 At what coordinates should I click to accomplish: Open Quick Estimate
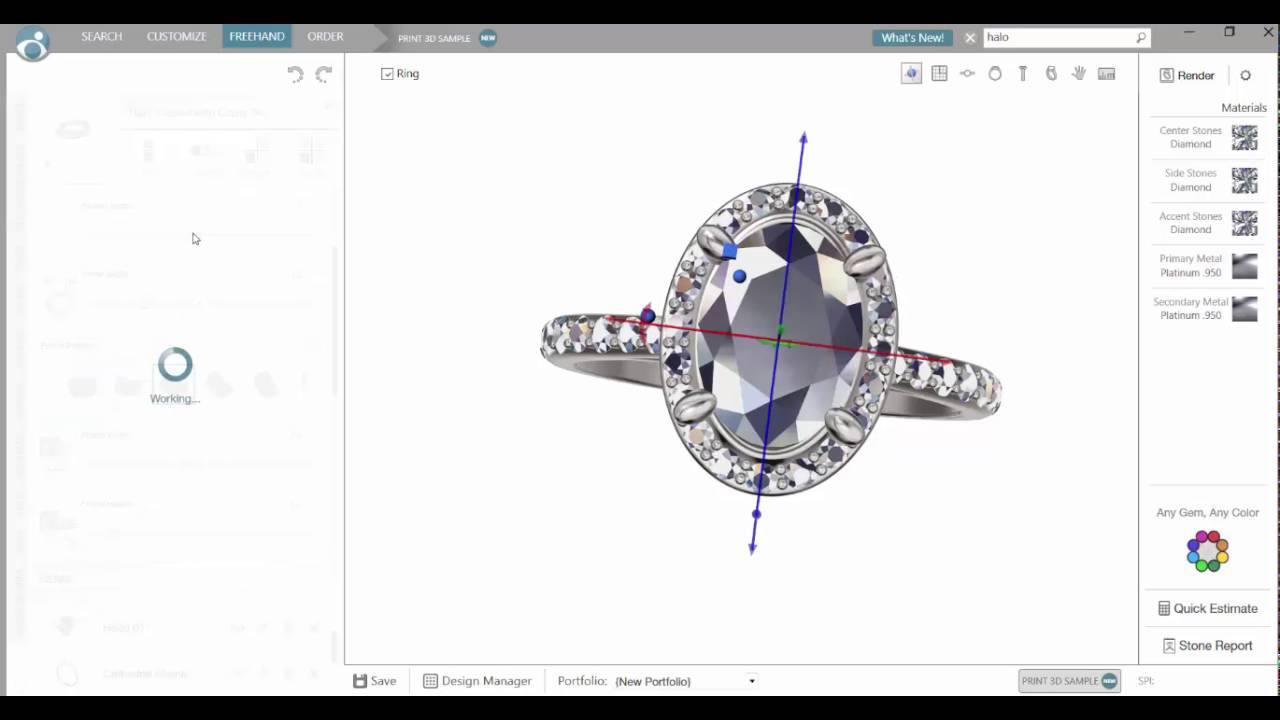tap(1207, 608)
